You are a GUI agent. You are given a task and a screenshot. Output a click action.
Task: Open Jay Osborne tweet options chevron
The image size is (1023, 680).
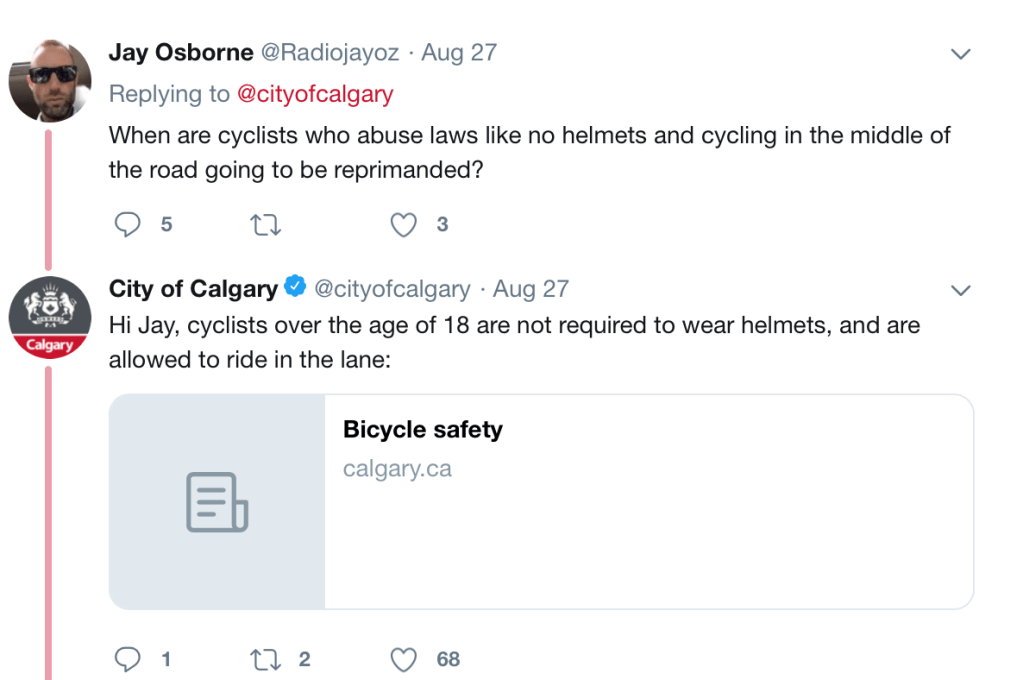(x=960, y=54)
